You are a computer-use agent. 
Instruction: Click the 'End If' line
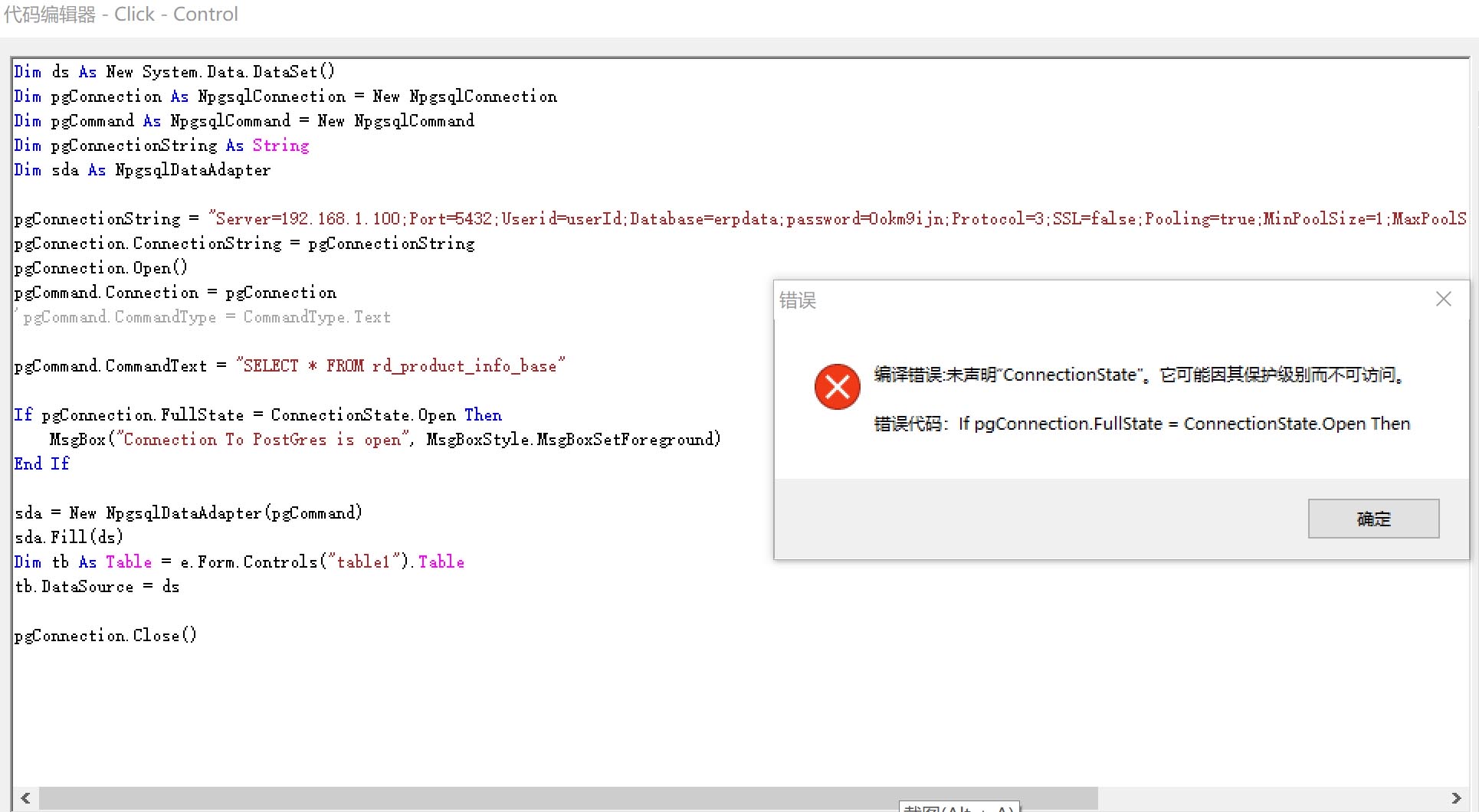pos(42,464)
